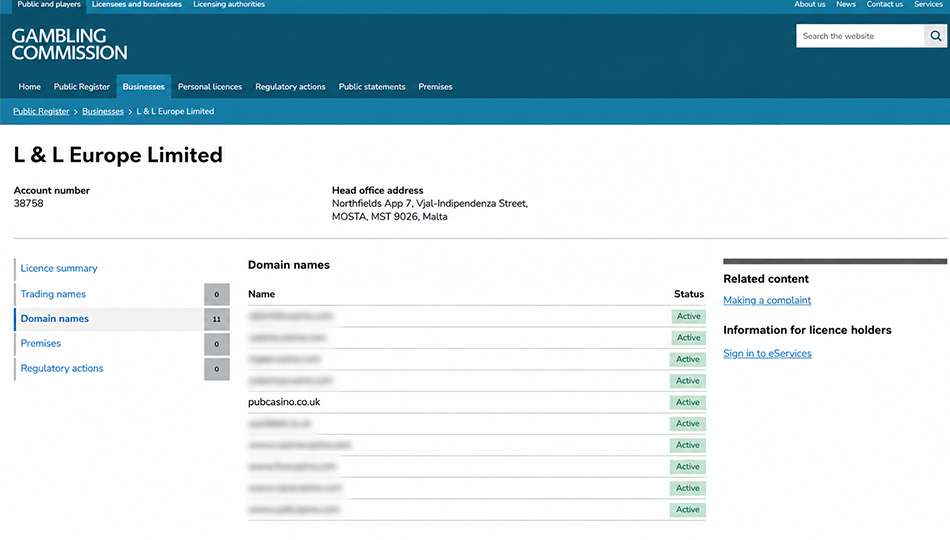Viewport: 950px width, 540px height.
Task: Open the Gambling Commission logo home
Action: tap(70, 44)
